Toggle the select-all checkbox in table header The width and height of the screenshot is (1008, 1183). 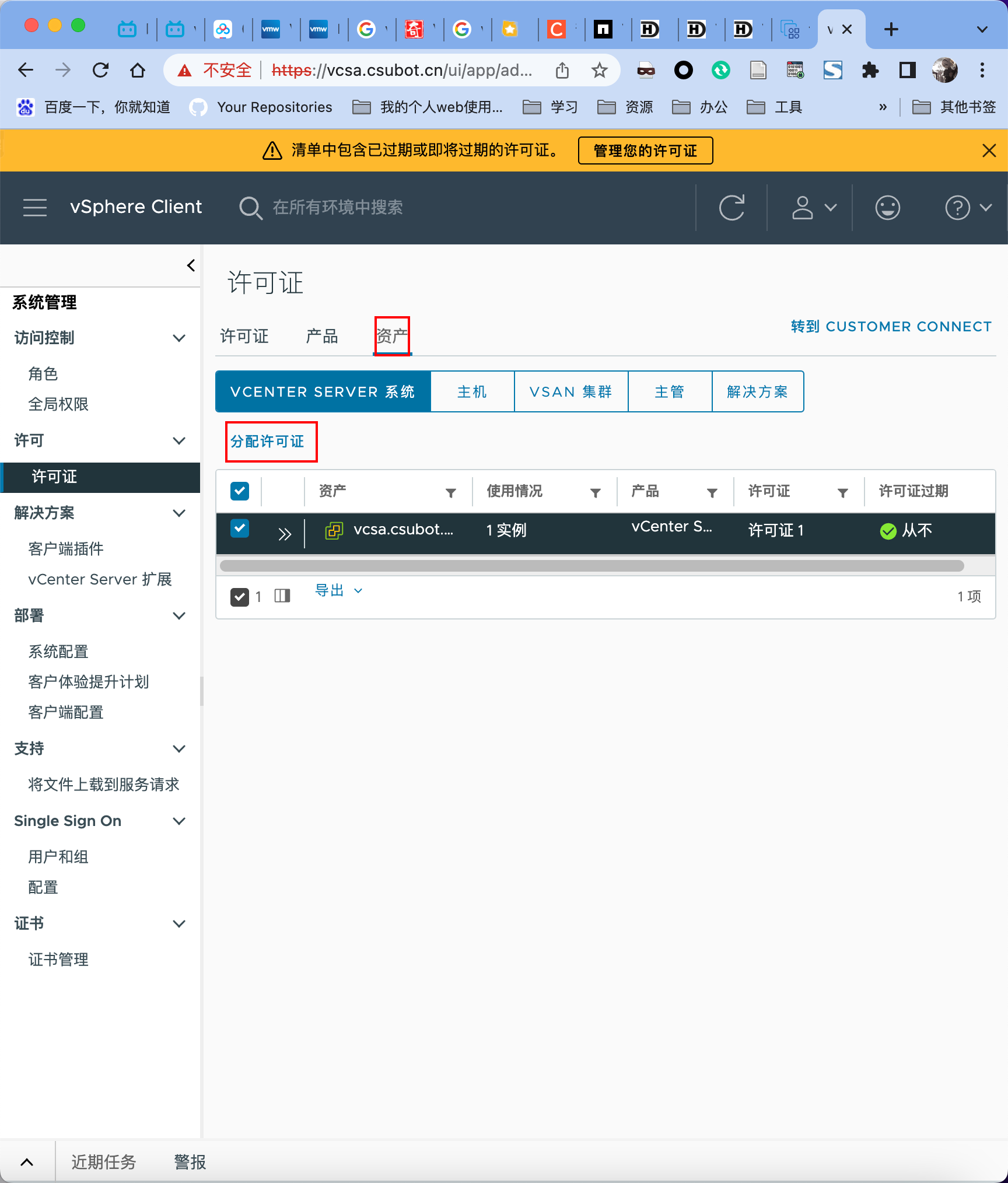pos(240,491)
